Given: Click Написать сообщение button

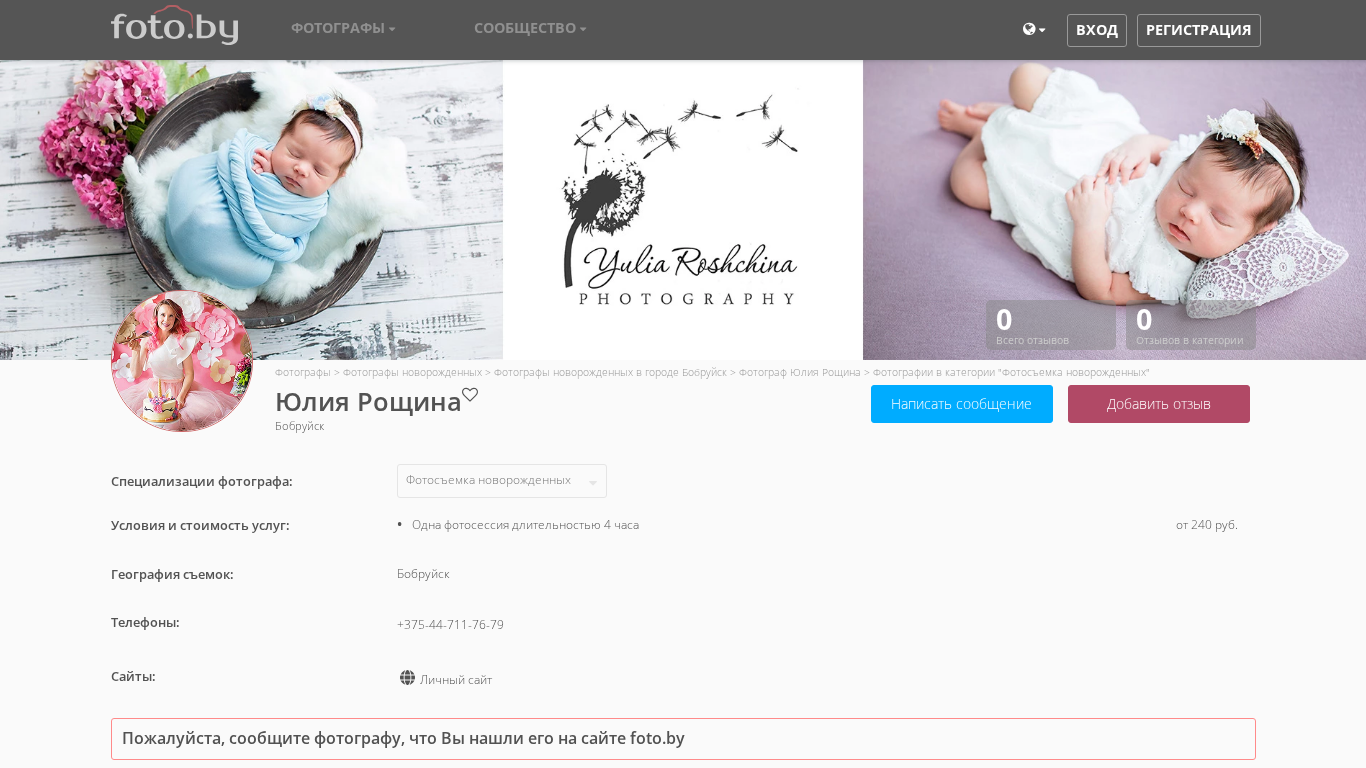Looking at the screenshot, I should [x=961, y=404].
